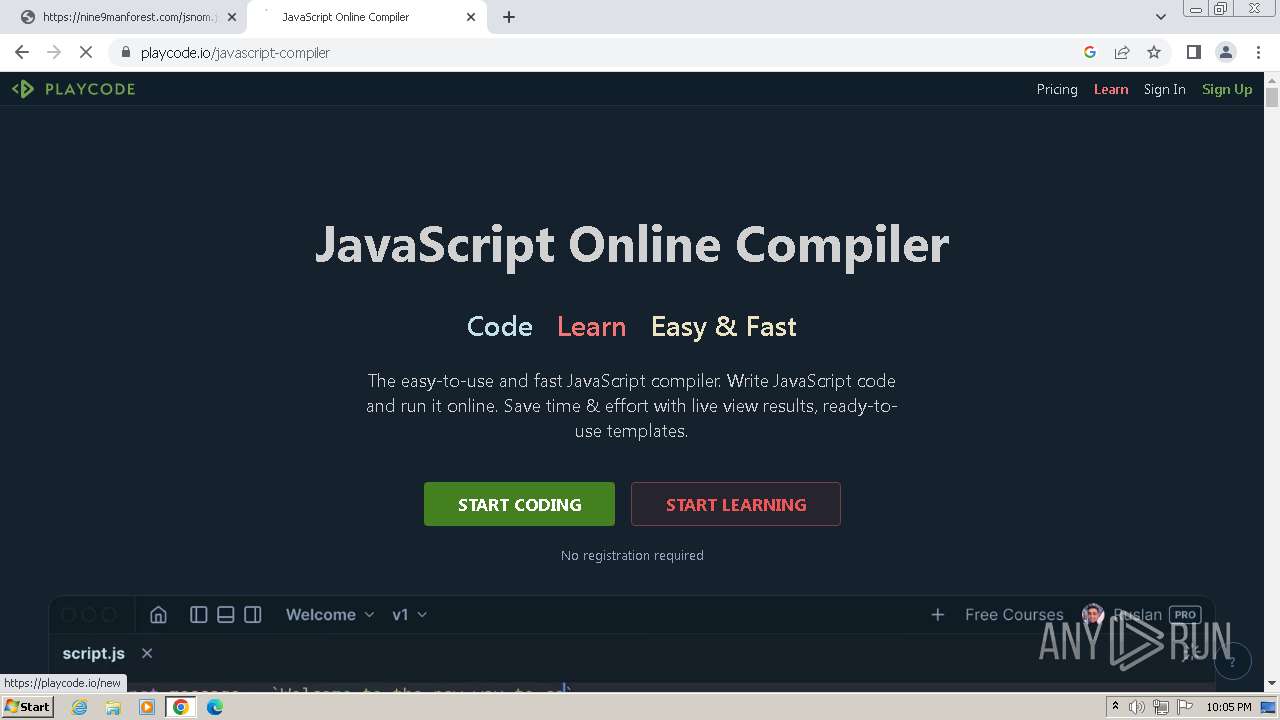Click the red Learn tagline word

pos(592,327)
